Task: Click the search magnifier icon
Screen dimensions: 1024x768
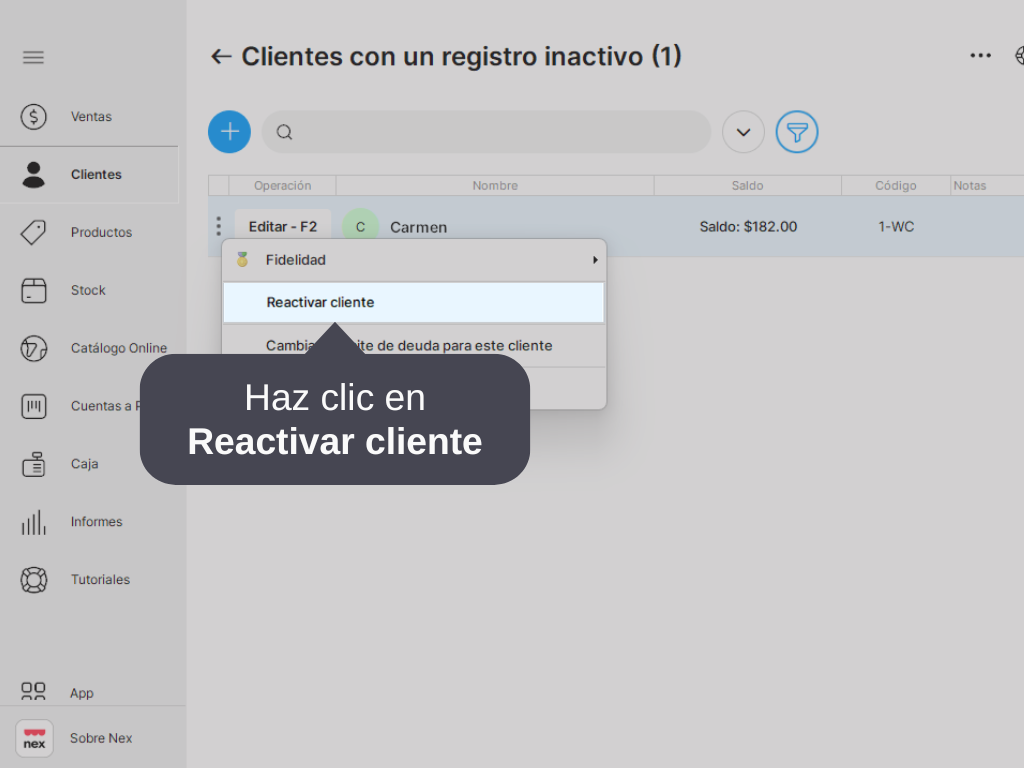Action: click(x=284, y=132)
